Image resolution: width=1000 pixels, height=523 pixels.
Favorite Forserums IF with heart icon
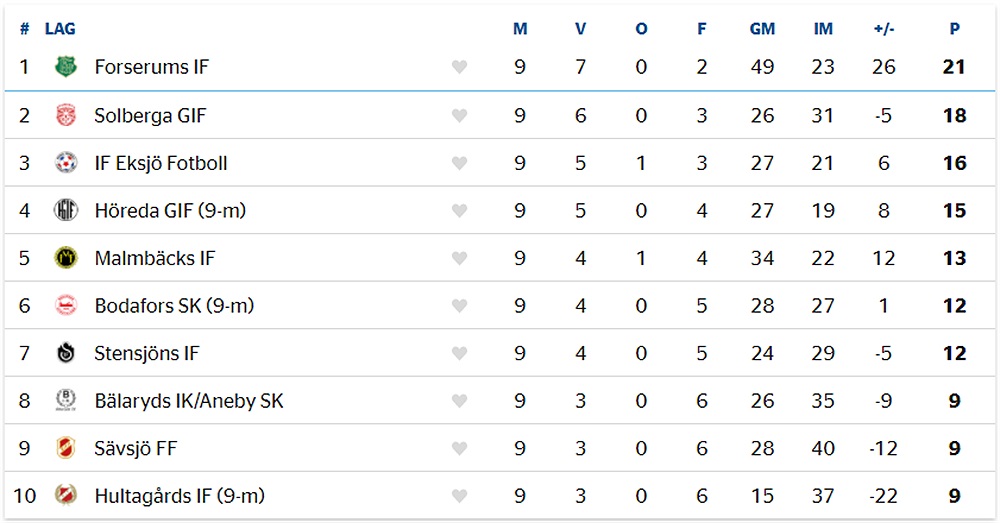pyautogui.click(x=459, y=67)
